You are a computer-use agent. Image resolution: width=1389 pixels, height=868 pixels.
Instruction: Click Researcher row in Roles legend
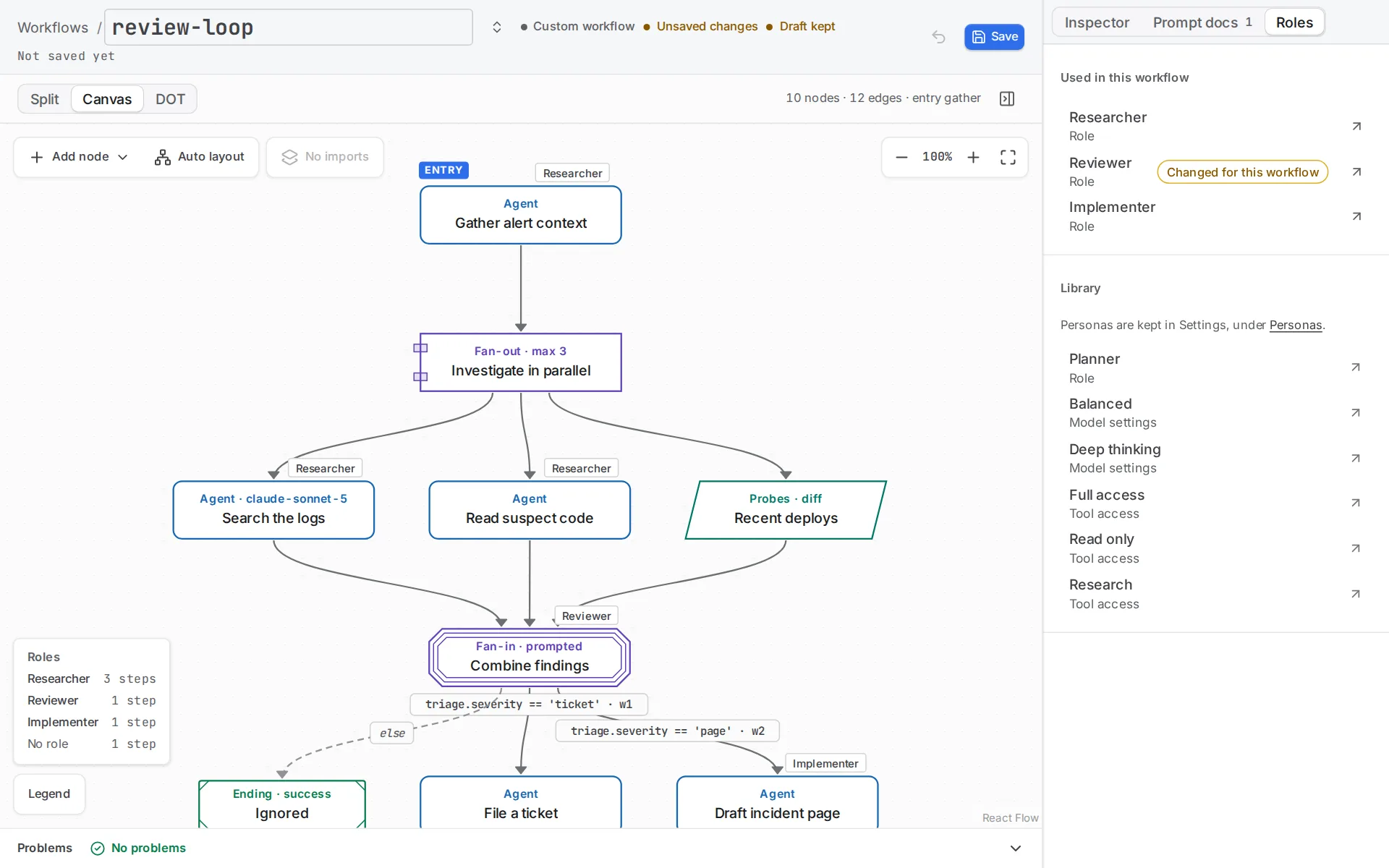[92, 679]
